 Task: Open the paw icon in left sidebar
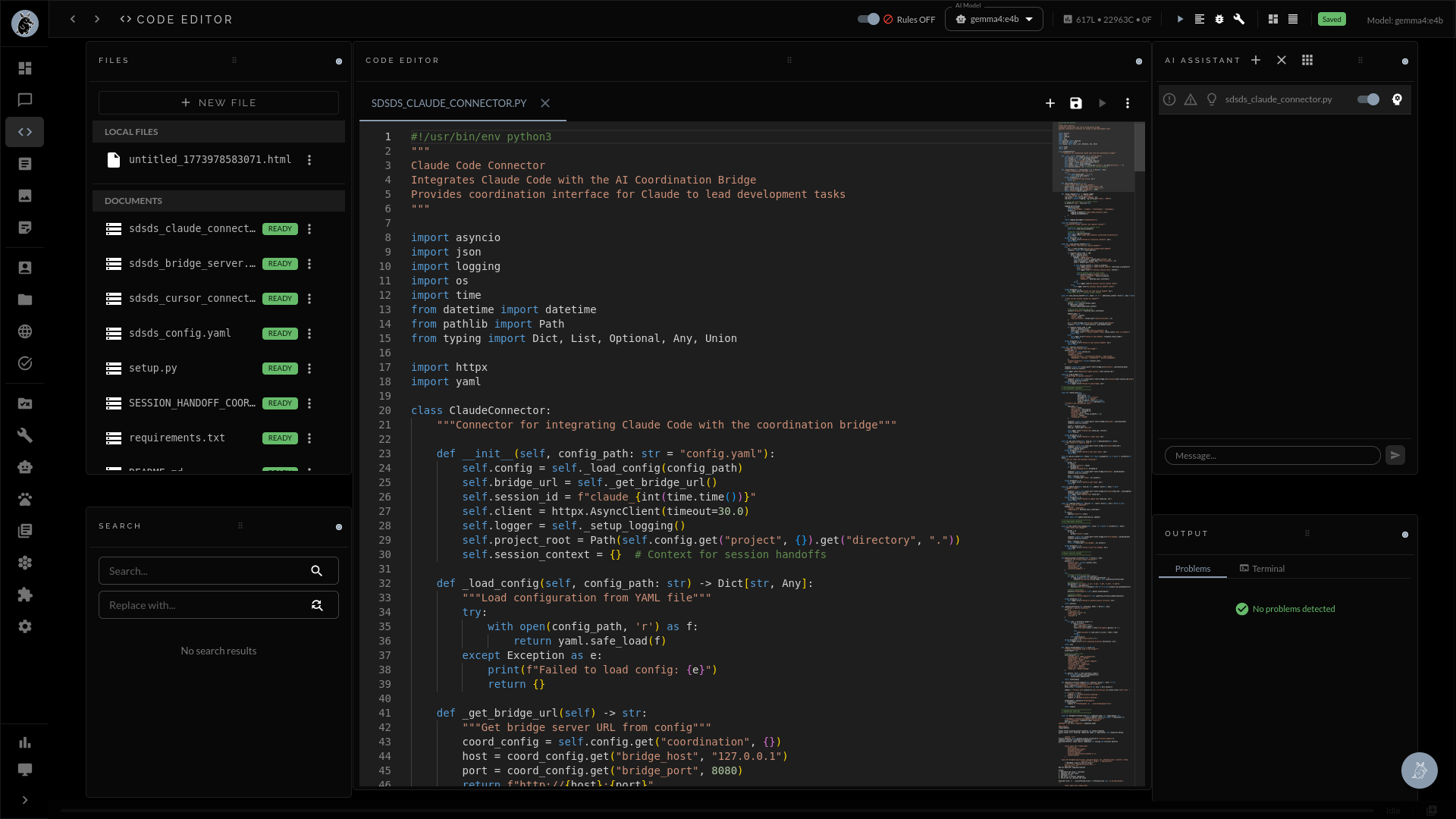point(25,499)
